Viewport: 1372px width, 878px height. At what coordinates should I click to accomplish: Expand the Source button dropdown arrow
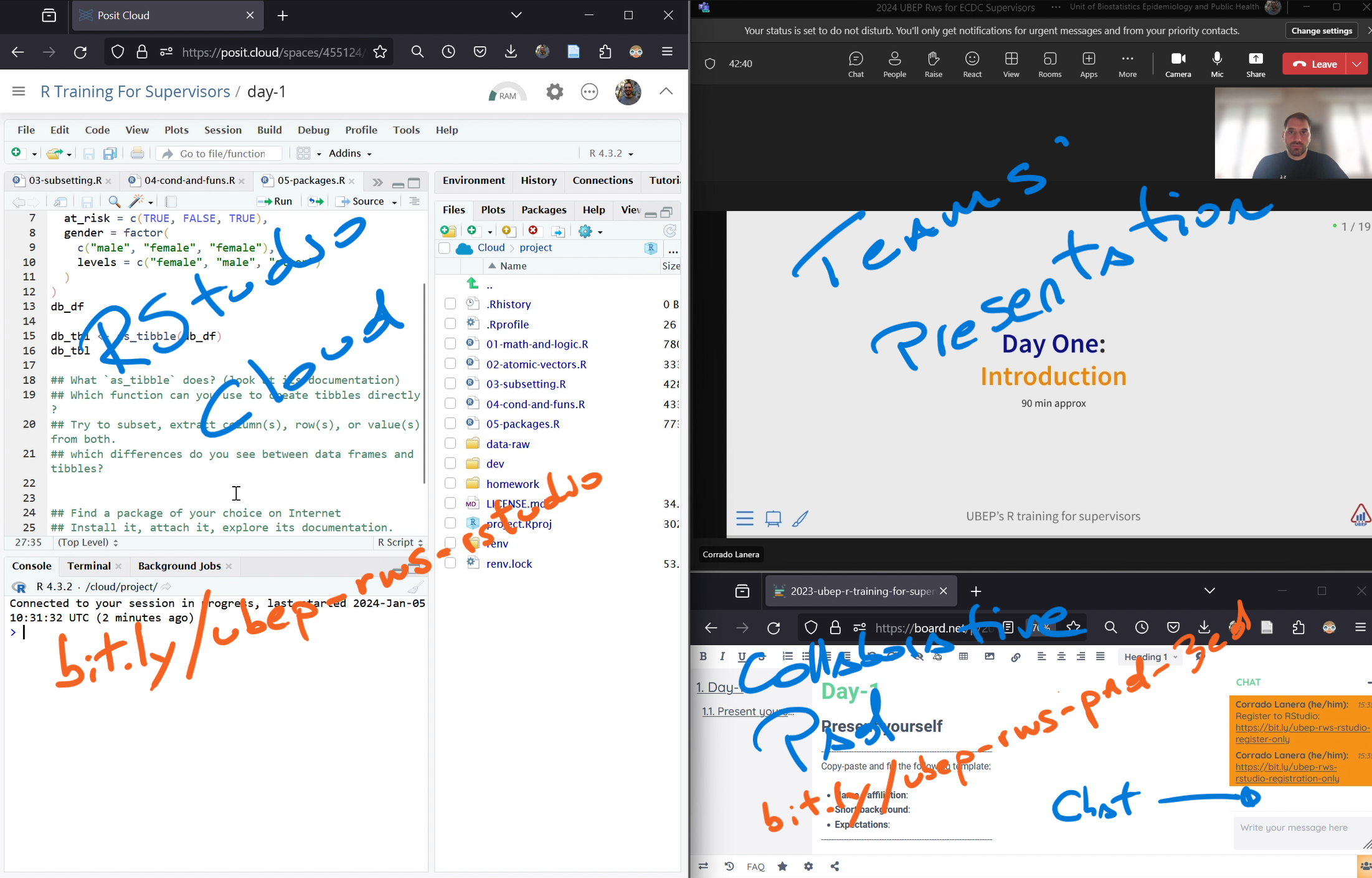click(x=394, y=202)
